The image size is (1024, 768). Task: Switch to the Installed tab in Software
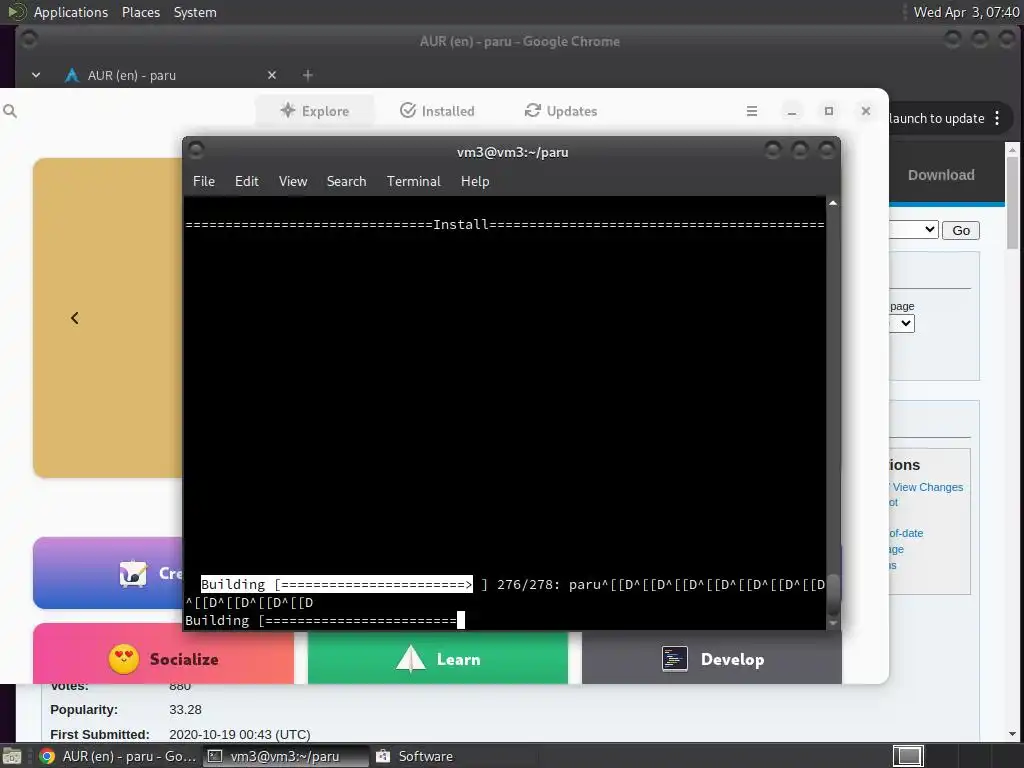[x=437, y=111]
